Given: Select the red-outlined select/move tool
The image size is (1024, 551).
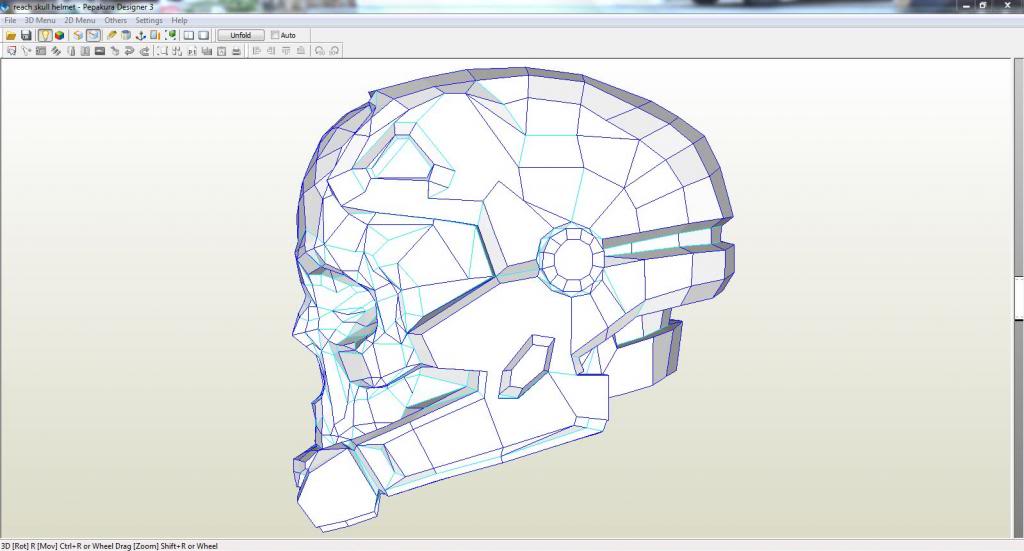Looking at the screenshot, I should pos(11,51).
